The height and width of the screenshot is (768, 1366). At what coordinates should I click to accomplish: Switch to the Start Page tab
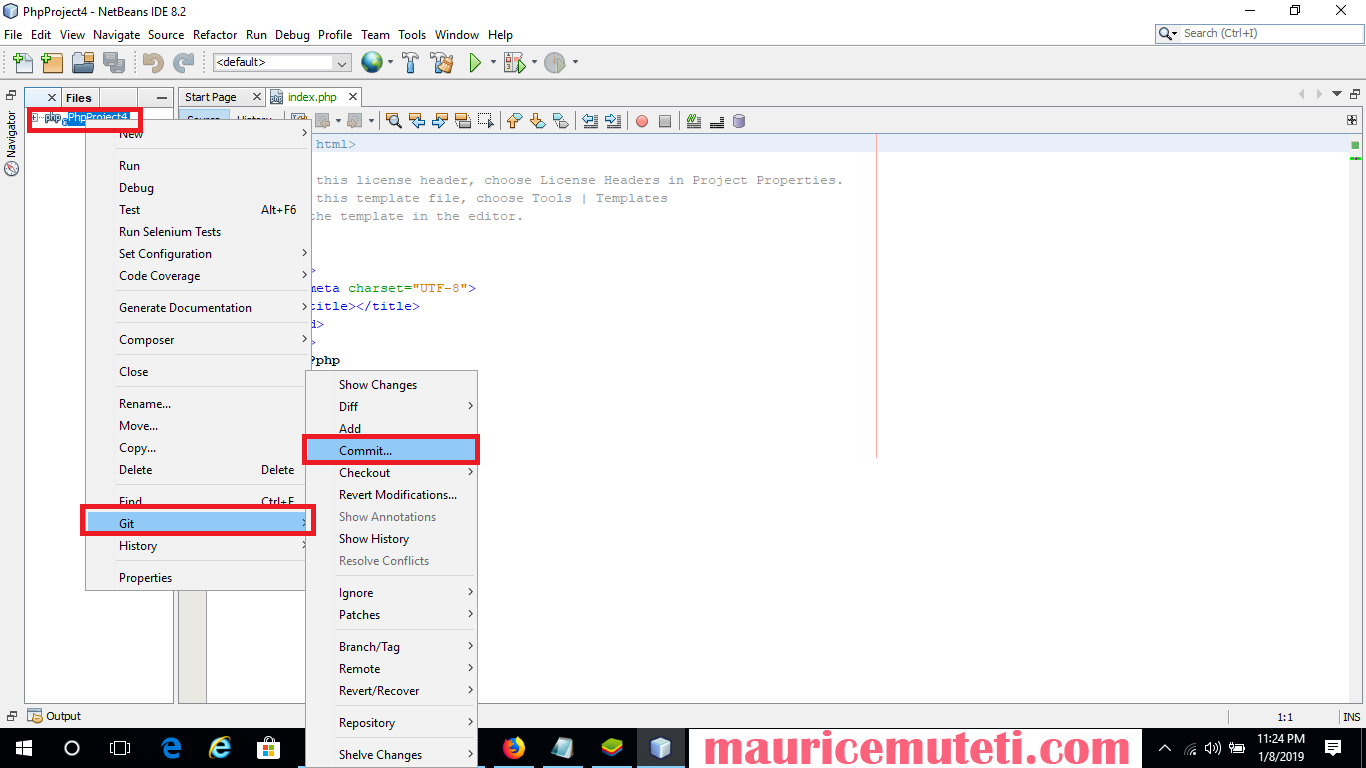[211, 97]
